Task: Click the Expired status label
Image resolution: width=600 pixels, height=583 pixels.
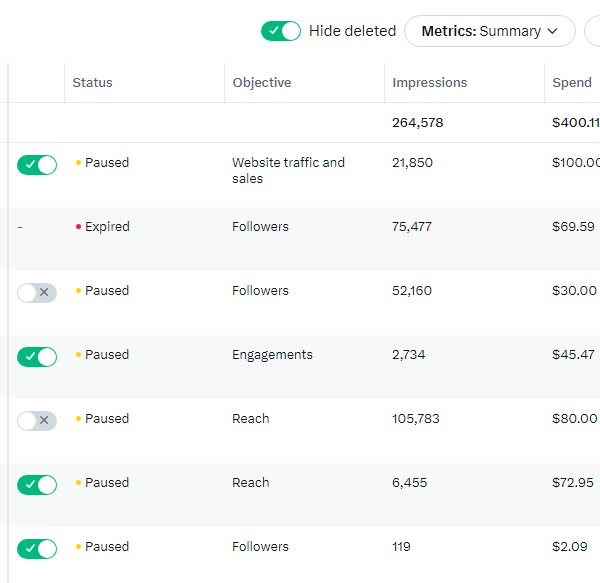Action: click(107, 226)
